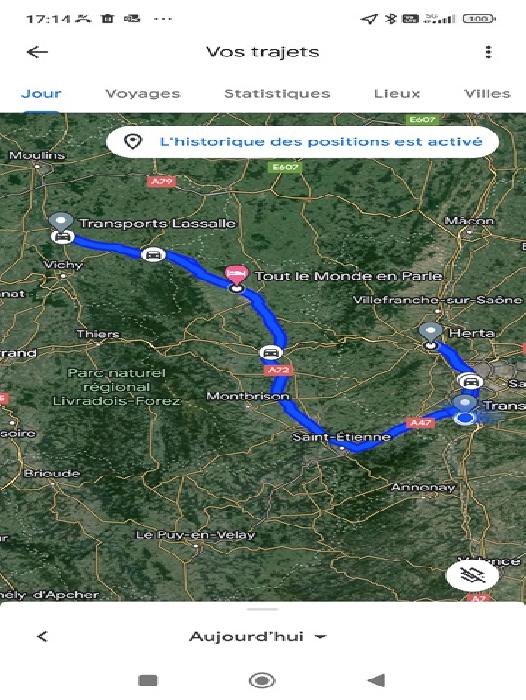Viewport: 526px width, 700px height.
Task: Switch to the Voyages tab
Action: pos(143,94)
